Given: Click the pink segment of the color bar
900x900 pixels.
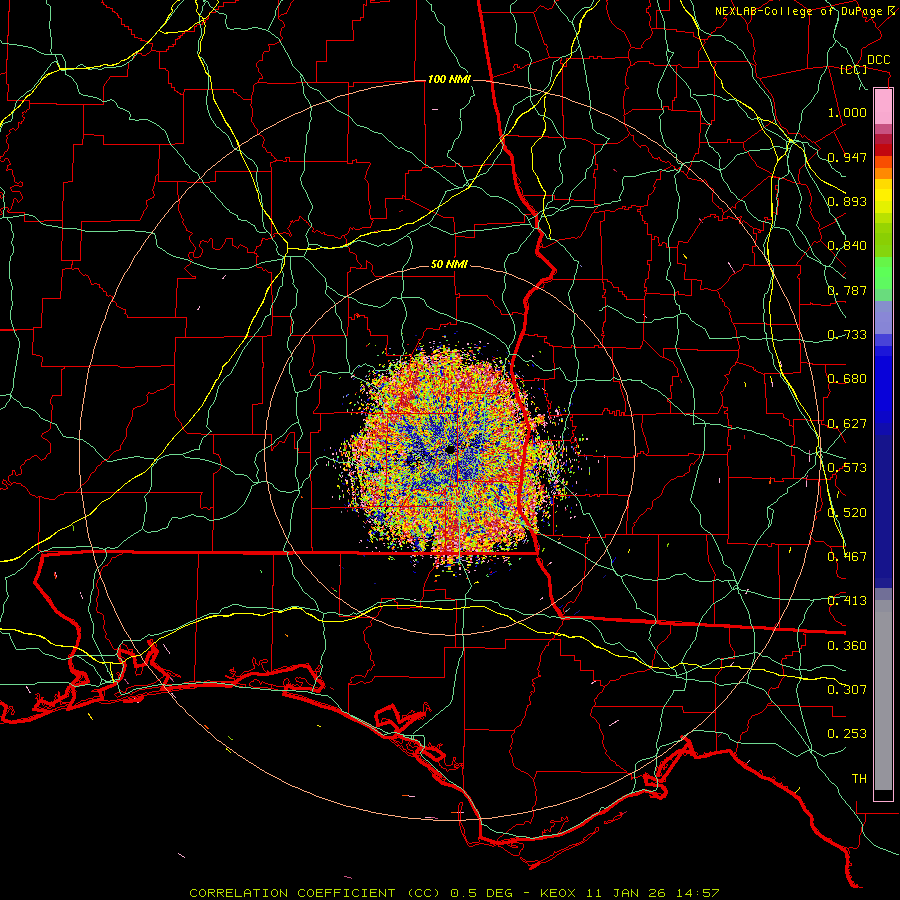Looking at the screenshot, I should tap(883, 107).
